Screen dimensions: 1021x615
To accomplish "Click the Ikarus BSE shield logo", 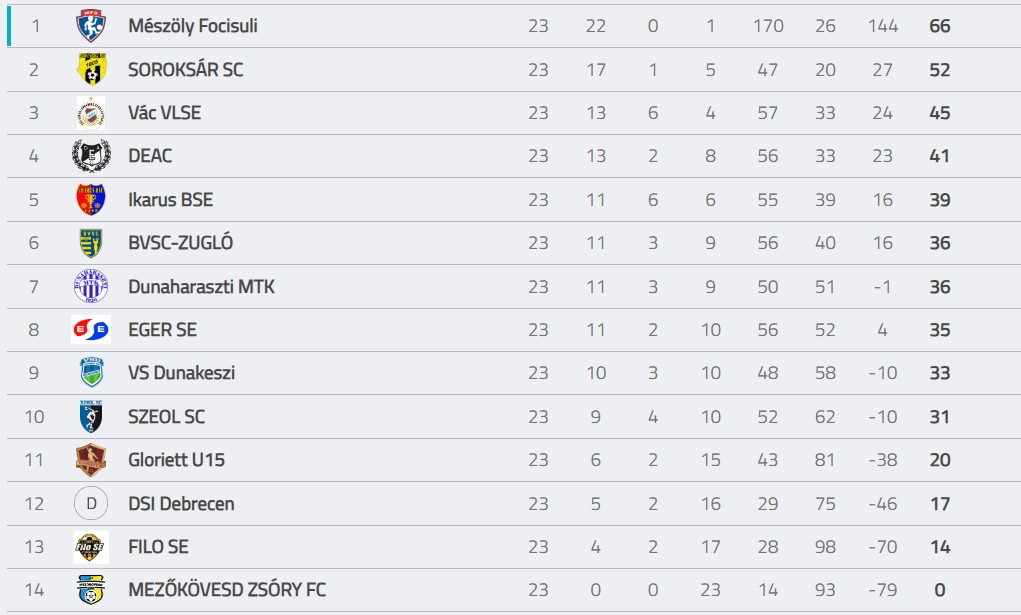I will [91, 199].
